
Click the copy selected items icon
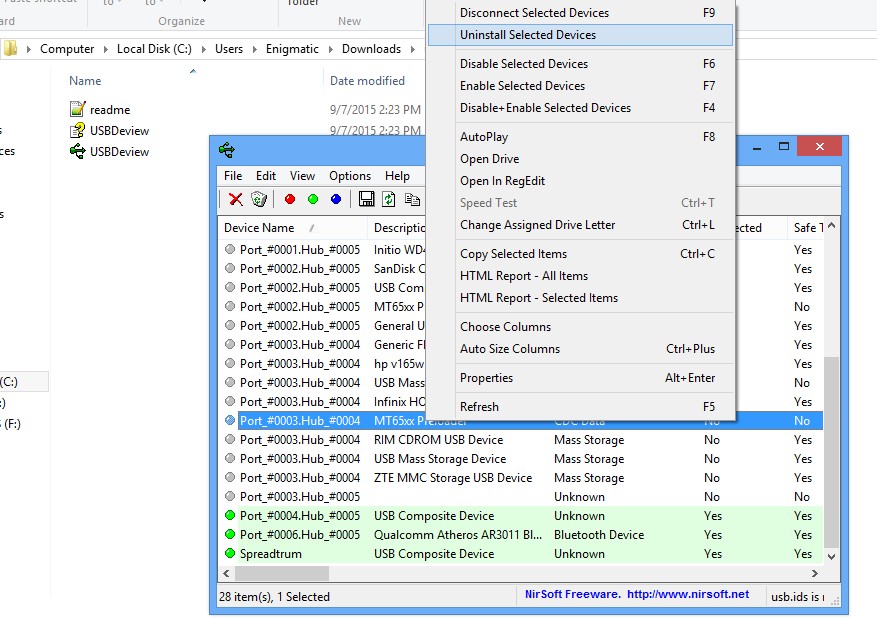(x=412, y=199)
